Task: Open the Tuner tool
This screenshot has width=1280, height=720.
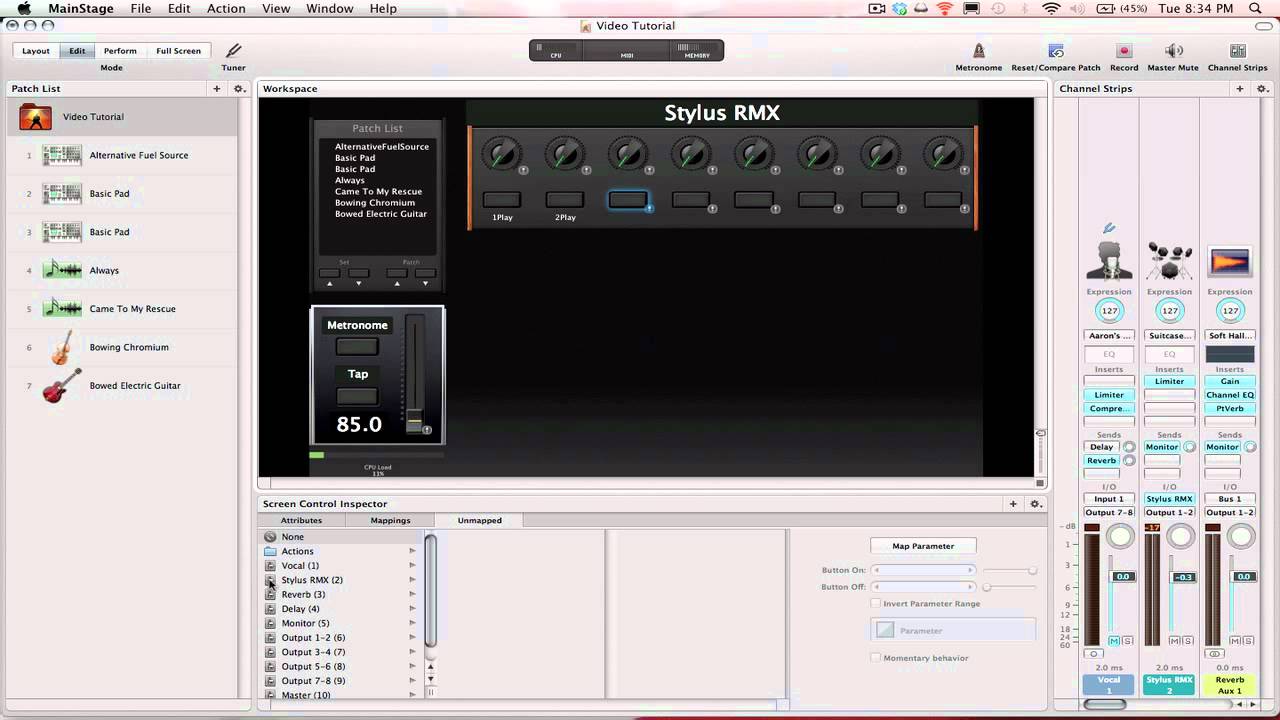Action: 233,50
